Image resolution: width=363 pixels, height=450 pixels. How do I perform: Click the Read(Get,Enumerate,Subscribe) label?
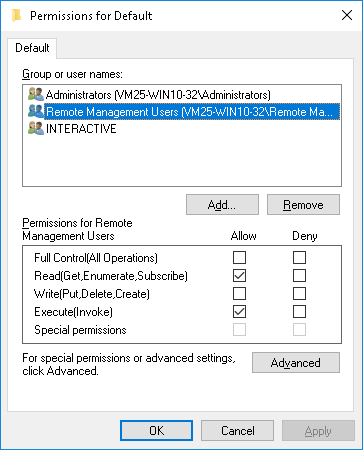pyautogui.click(x=111, y=276)
